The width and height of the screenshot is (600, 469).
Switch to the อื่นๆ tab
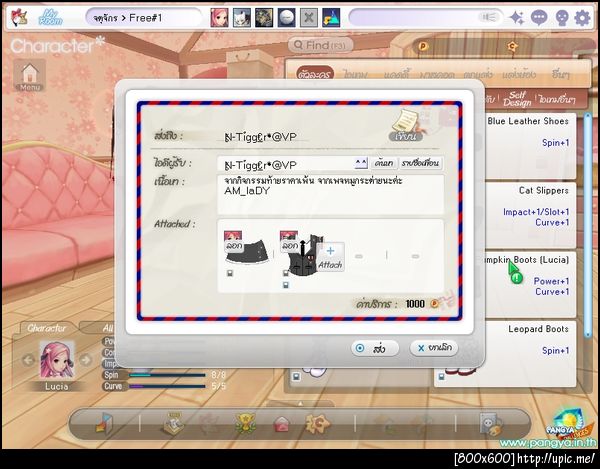pyautogui.click(x=561, y=74)
